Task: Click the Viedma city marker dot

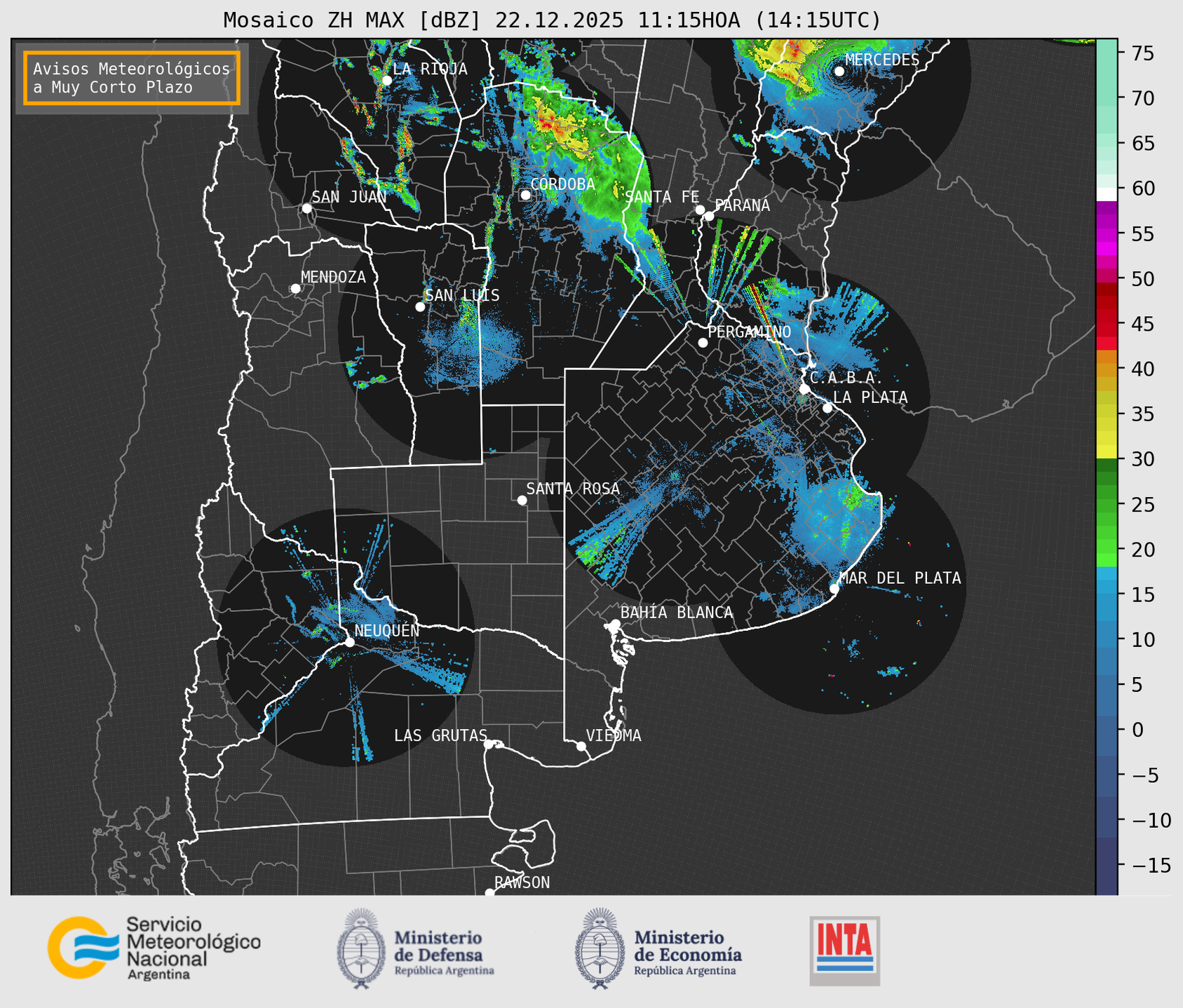Action: pyautogui.click(x=581, y=746)
